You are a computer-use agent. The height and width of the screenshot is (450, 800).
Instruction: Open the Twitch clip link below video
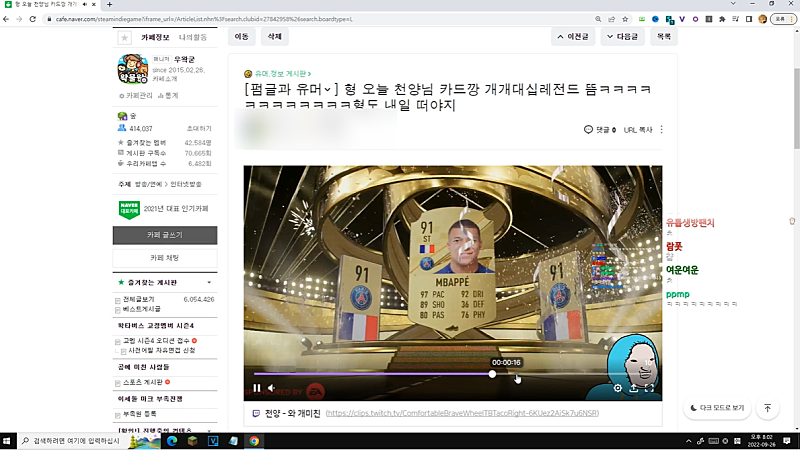coord(462,413)
